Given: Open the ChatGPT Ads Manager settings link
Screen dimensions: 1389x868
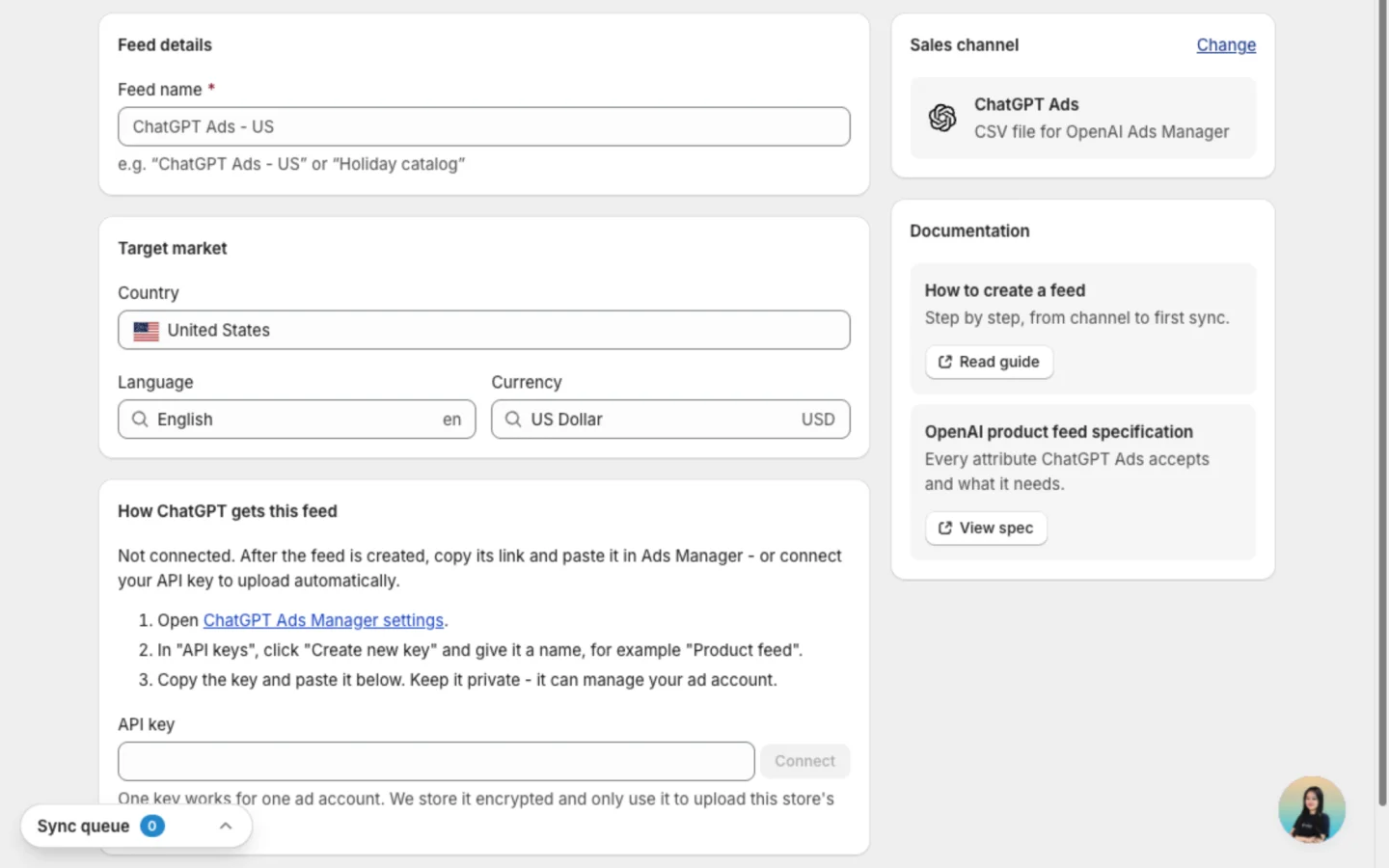Looking at the screenshot, I should coord(323,620).
